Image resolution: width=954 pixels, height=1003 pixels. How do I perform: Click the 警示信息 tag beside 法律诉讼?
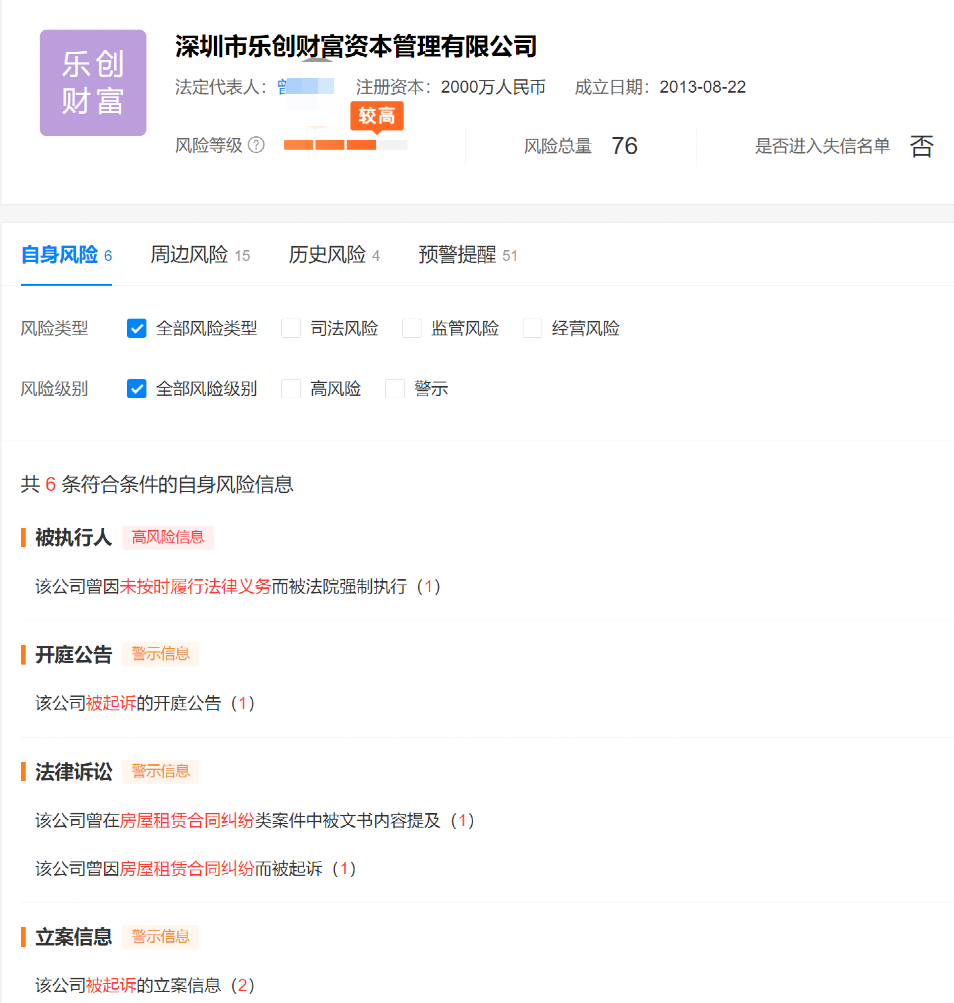(161, 771)
